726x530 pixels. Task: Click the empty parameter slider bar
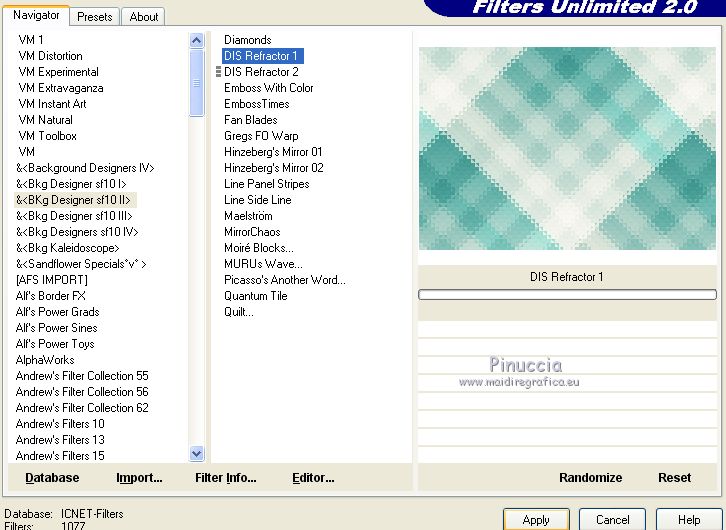tap(567, 294)
